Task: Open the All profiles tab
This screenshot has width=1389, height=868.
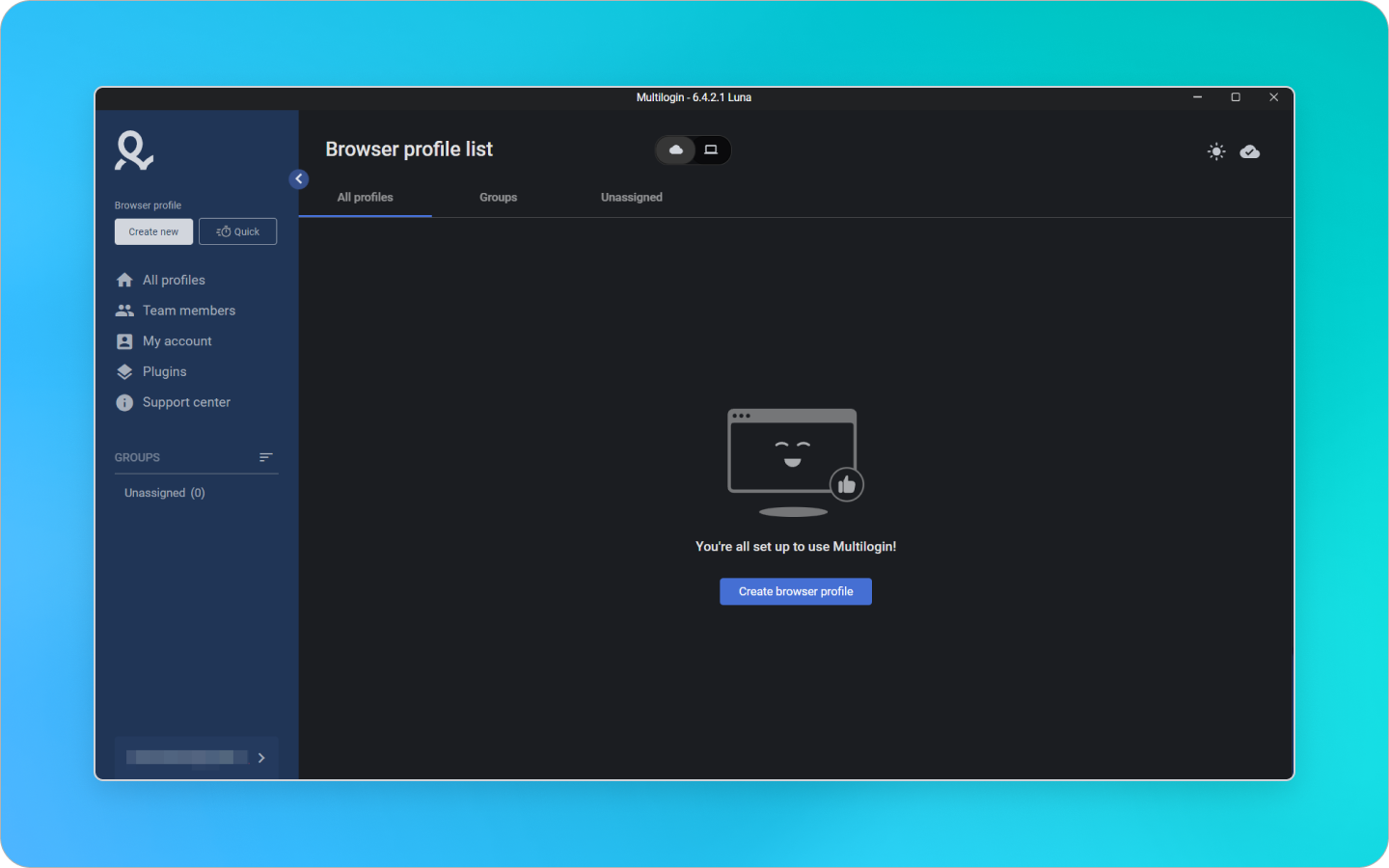Action: pos(365,197)
